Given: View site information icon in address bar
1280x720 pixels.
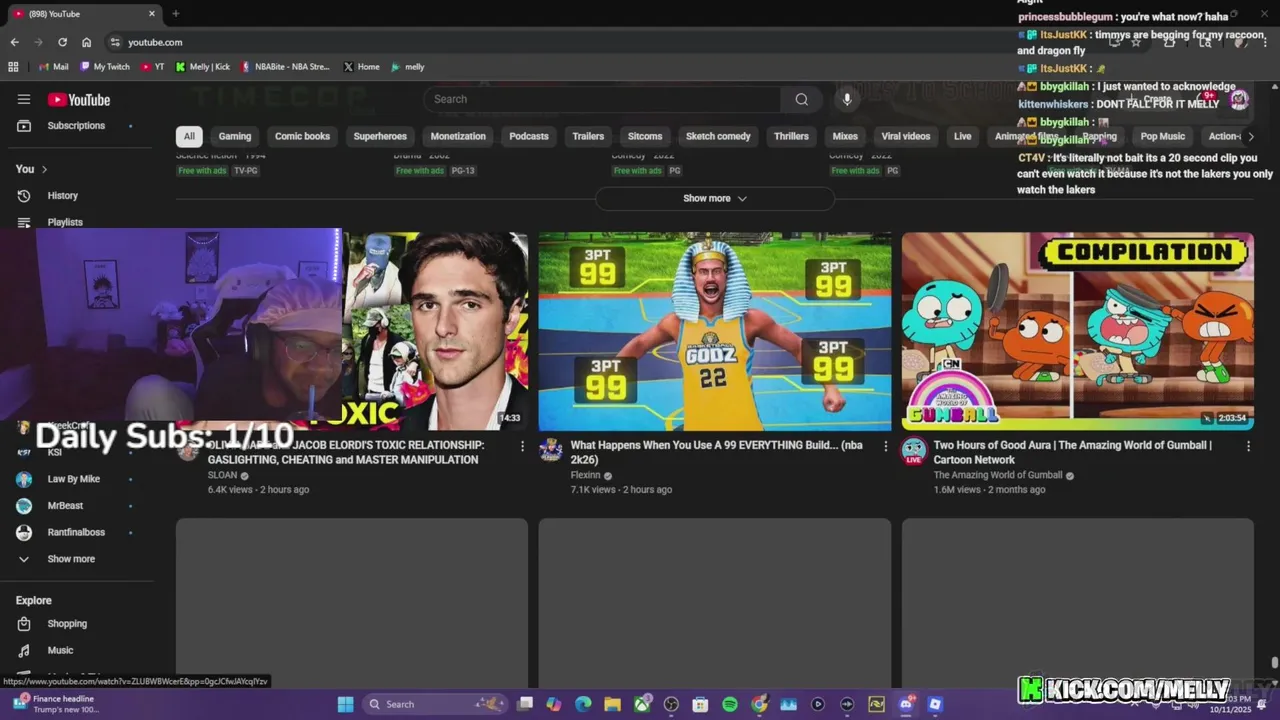Looking at the screenshot, I should coord(115,42).
